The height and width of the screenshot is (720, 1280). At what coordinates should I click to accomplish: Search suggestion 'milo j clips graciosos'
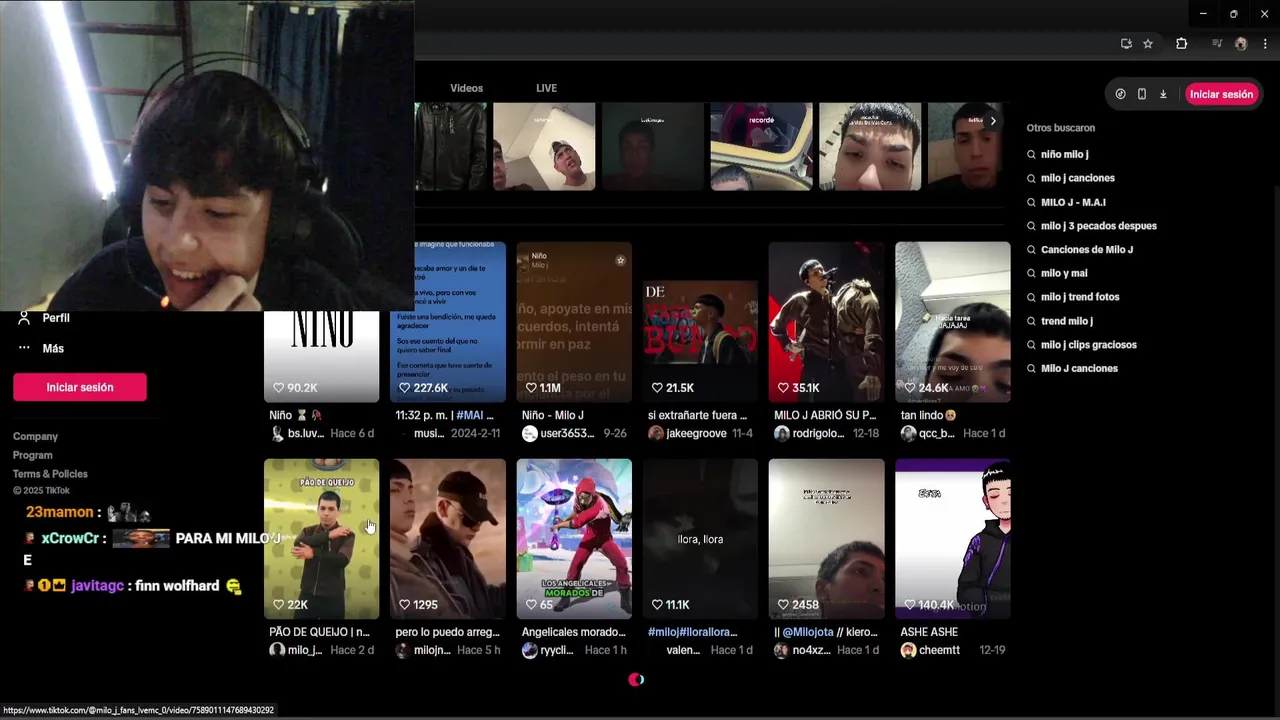pos(1089,345)
